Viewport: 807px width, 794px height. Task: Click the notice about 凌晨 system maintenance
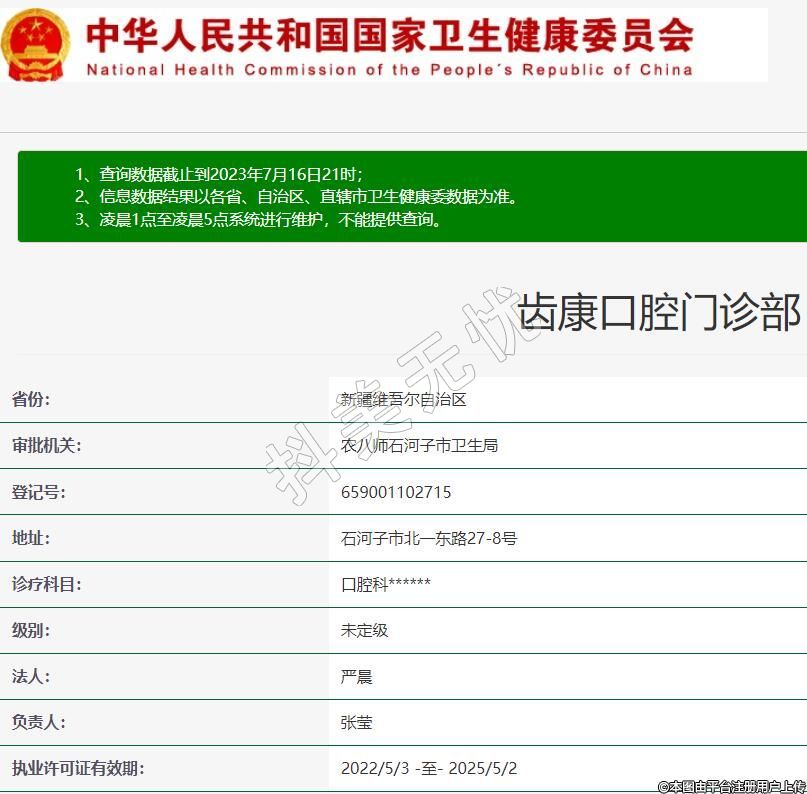coord(257,220)
